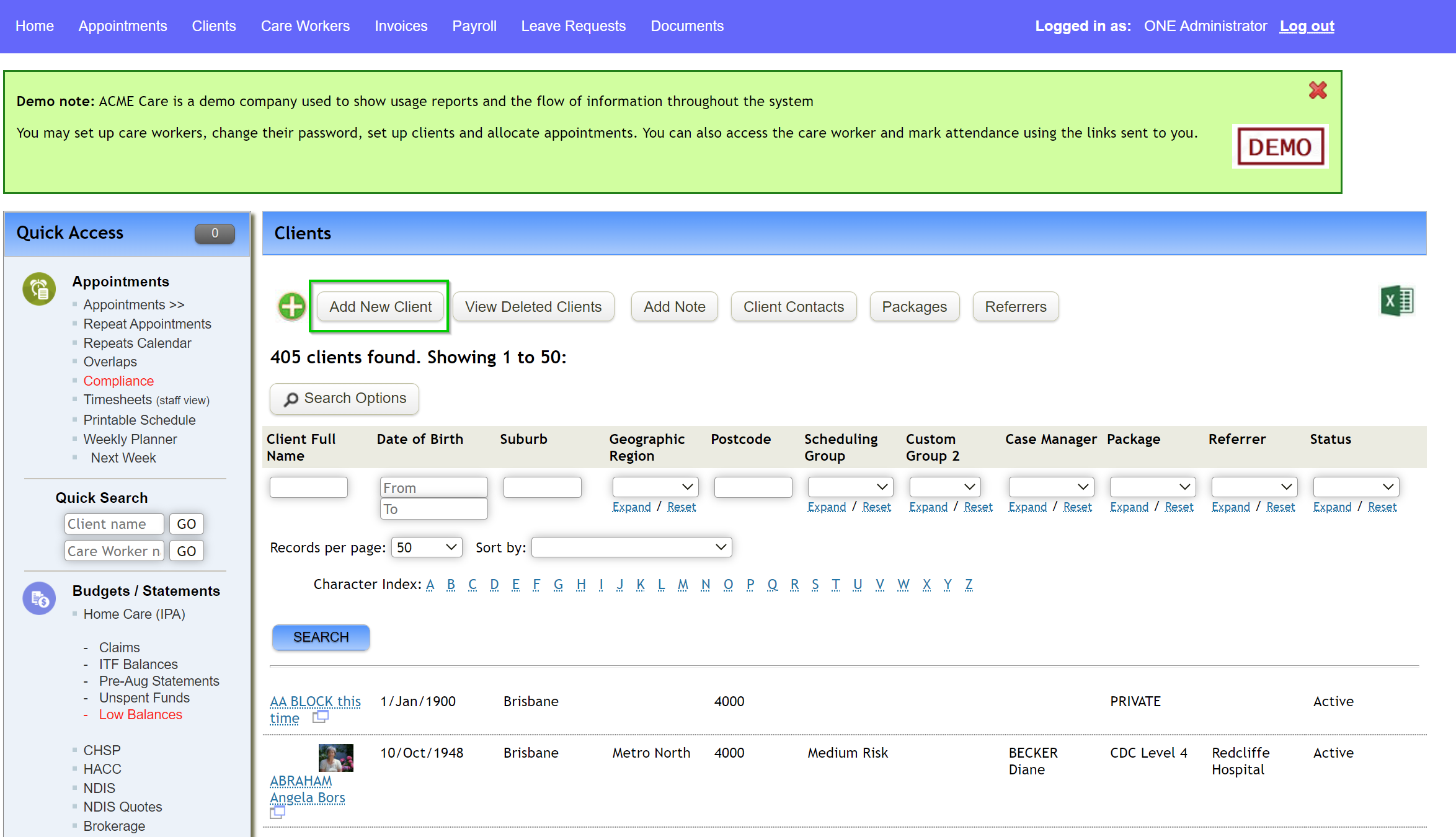Switch to the Payroll section
The height and width of the screenshot is (837, 1456).
474,26
